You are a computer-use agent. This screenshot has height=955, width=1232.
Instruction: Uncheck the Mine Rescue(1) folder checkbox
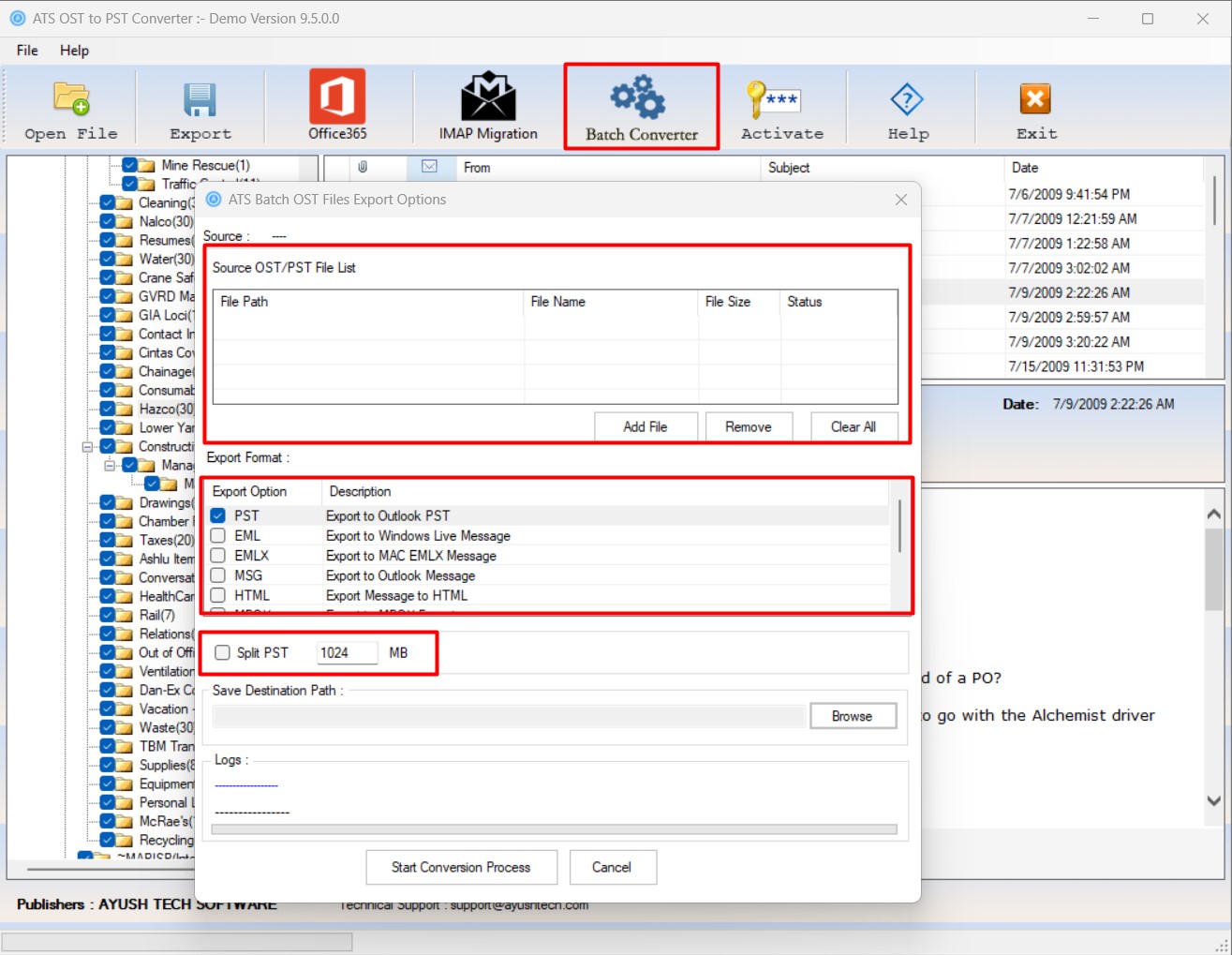(x=130, y=165)
